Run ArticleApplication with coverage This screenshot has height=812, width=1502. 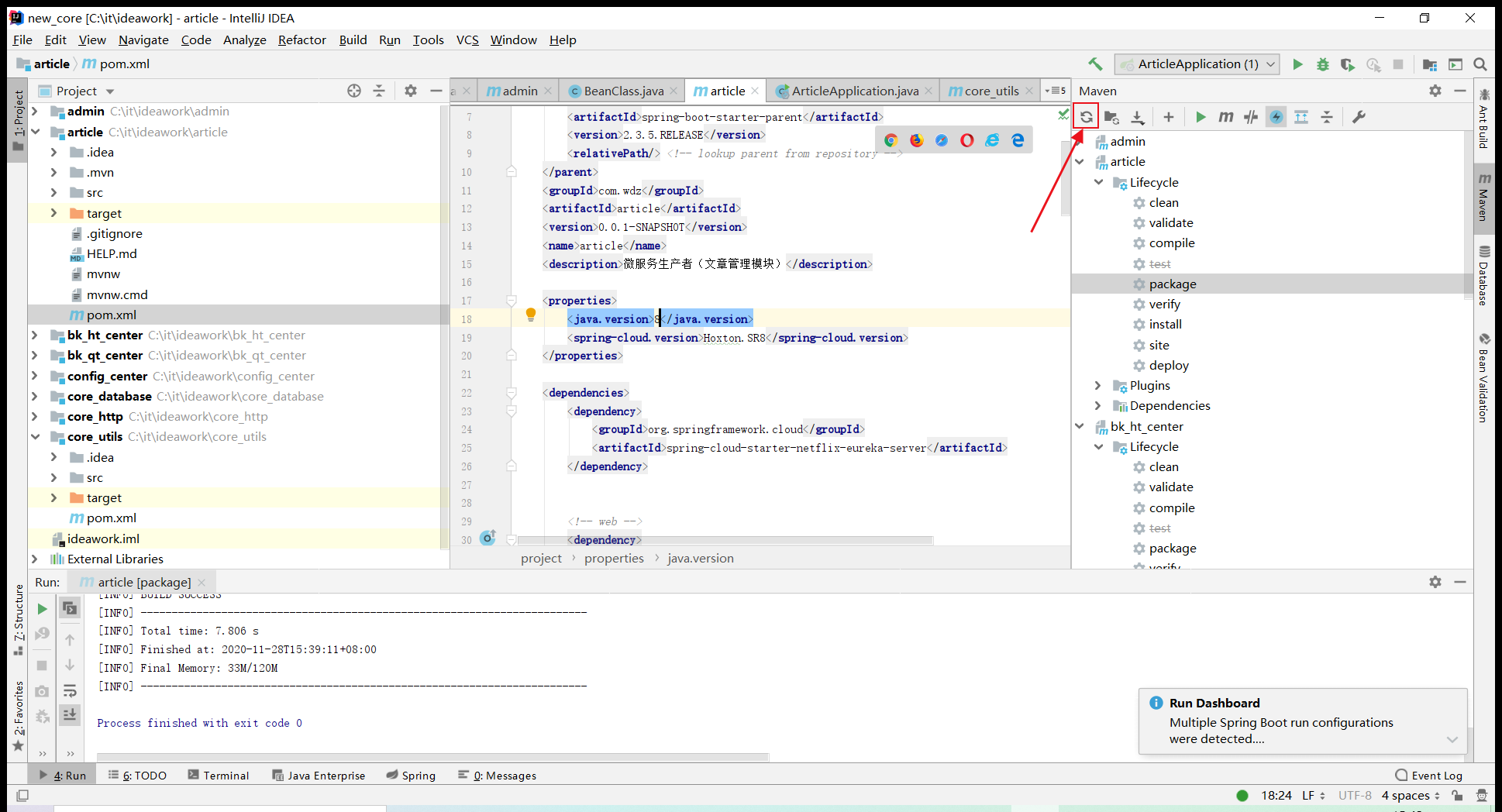[1347, 64]
